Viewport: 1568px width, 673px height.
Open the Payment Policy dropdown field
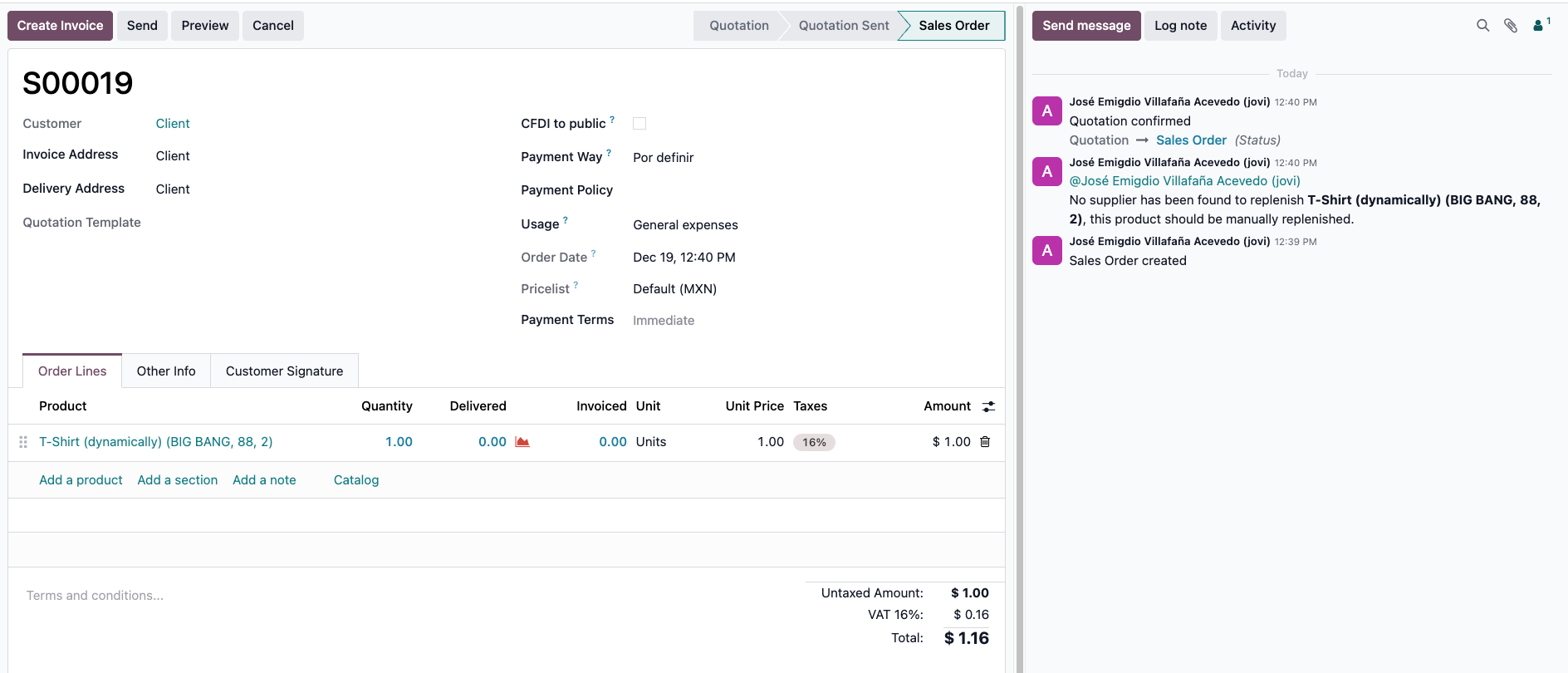pyautogui.click(x=747, y=190)
